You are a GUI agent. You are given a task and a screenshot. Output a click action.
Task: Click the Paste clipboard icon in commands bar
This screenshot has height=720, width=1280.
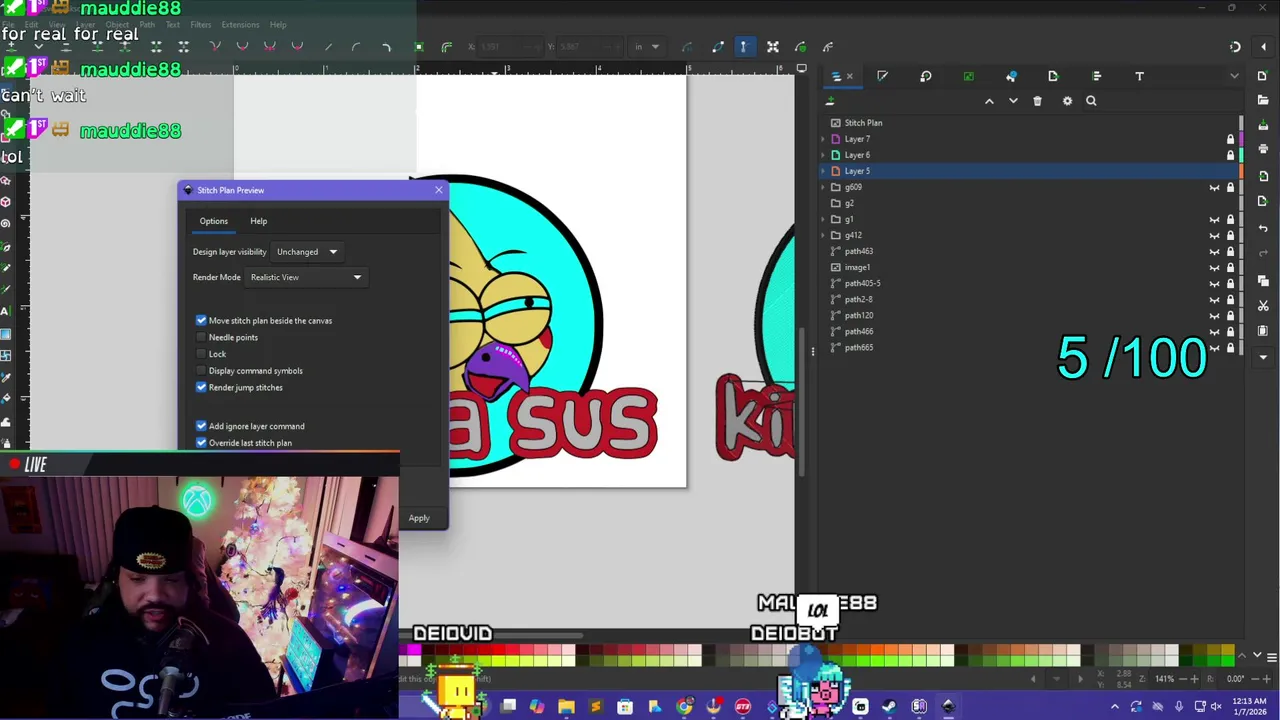(1264, 331)
